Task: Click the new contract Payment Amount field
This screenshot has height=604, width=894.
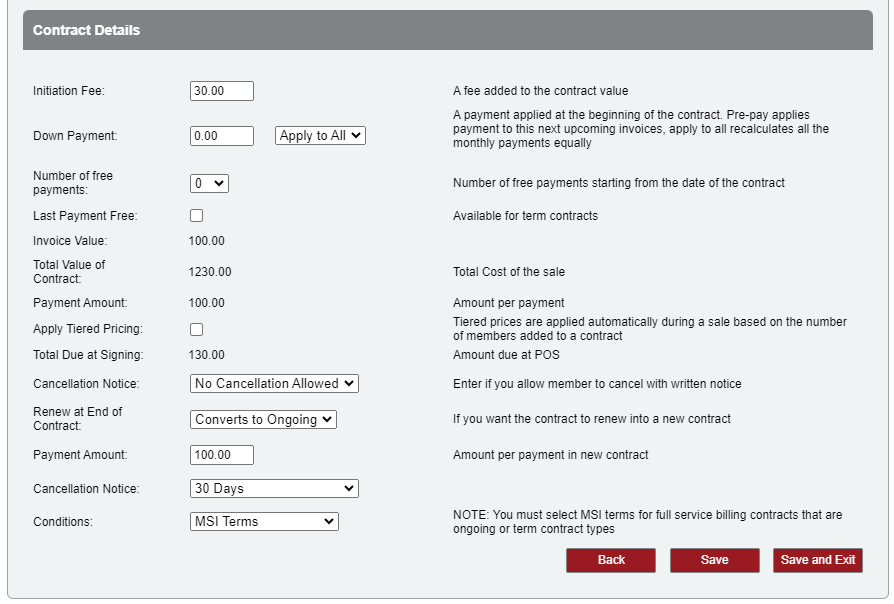Action: pyautogui.click(x=221, y=455)
